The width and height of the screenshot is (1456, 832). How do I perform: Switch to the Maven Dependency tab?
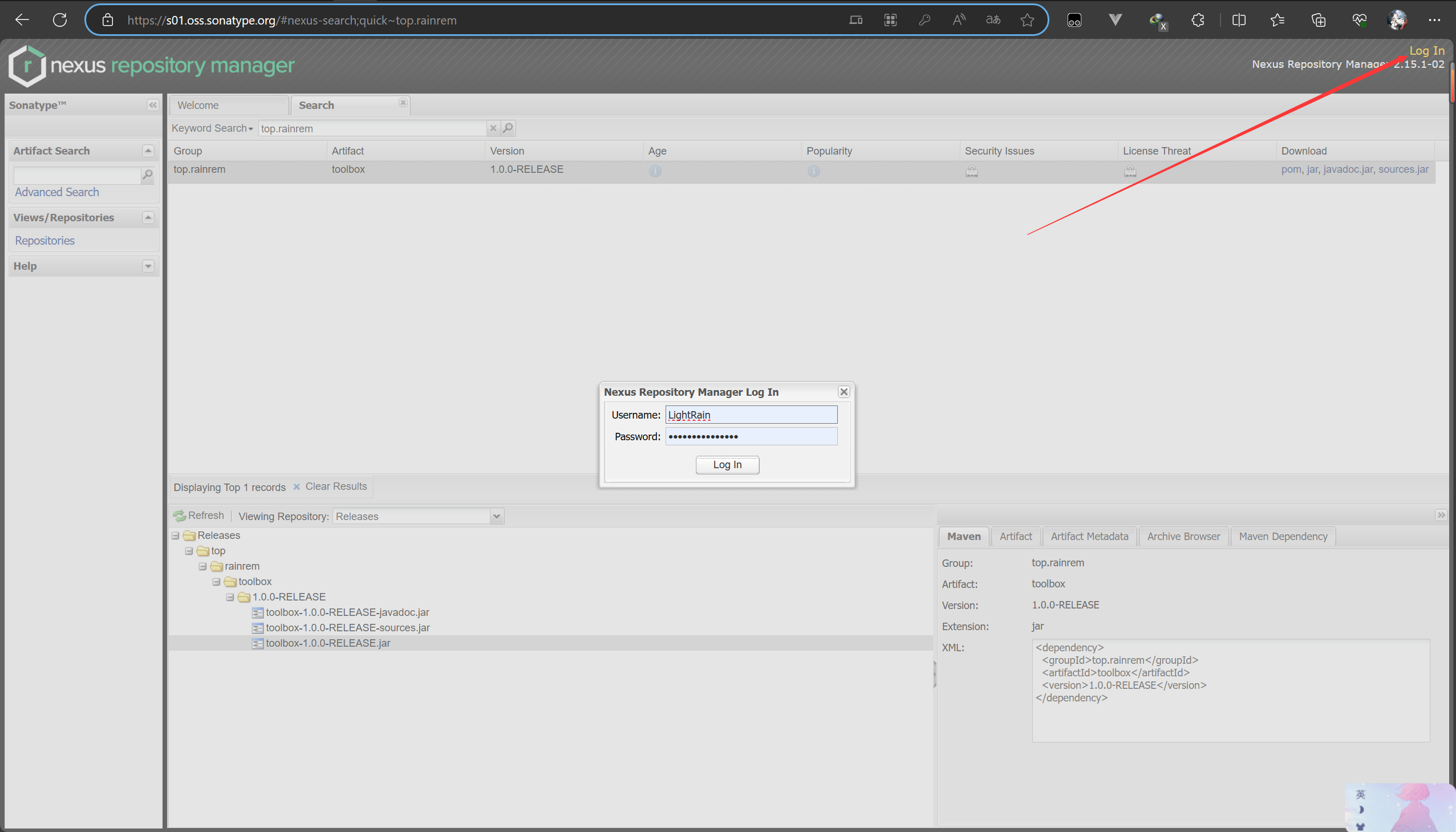point(1282,537)
